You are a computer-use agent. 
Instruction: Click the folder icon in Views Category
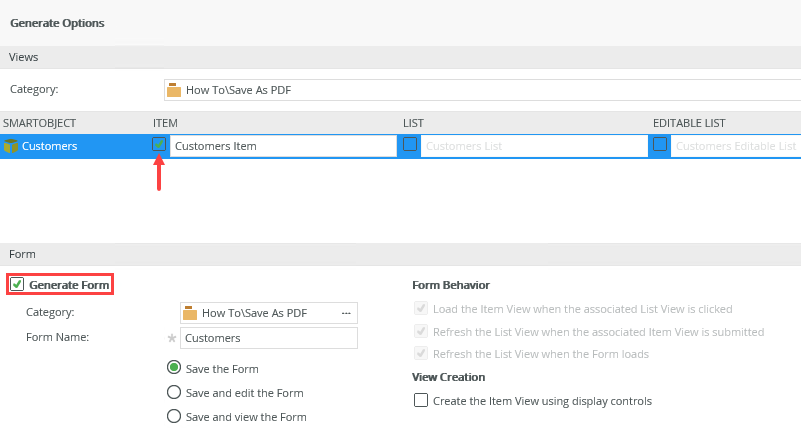[174, 90]
